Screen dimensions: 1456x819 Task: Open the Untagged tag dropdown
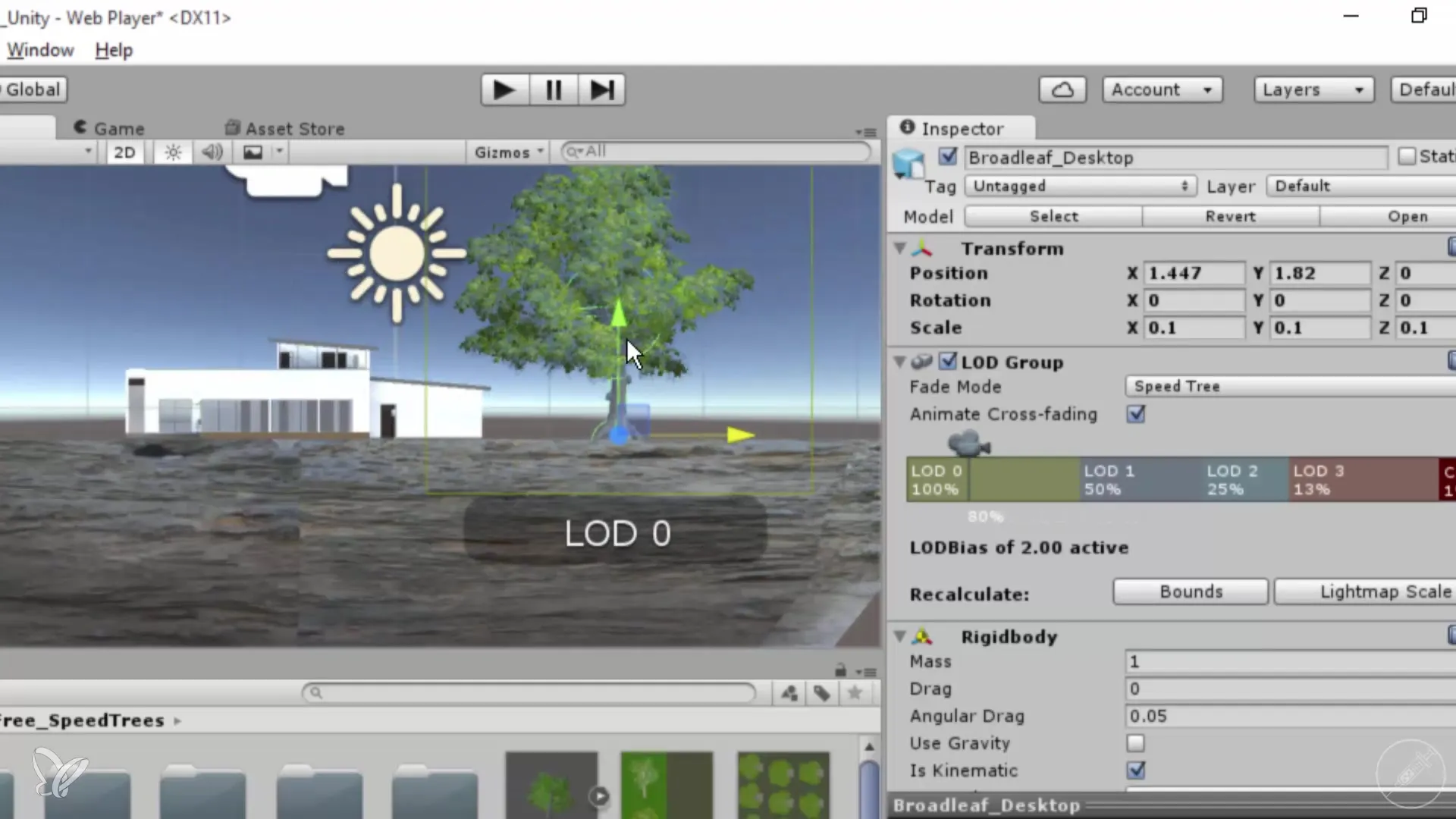click(1080, 186)
